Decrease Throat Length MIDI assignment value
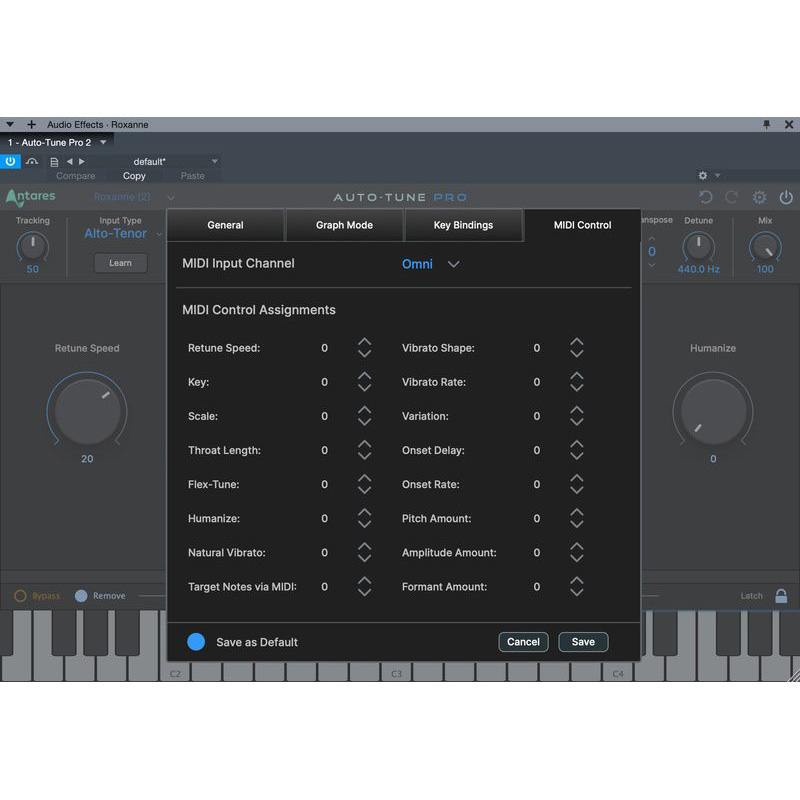Image resolution: width=800 pixels, height=800 pixels. [x=364, y=456]
